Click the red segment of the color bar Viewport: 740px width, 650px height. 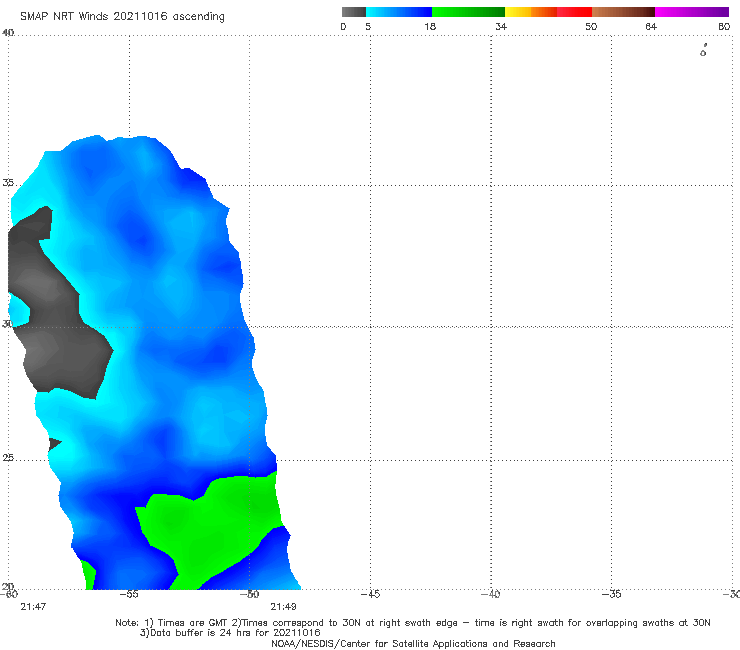click(574, 12)
